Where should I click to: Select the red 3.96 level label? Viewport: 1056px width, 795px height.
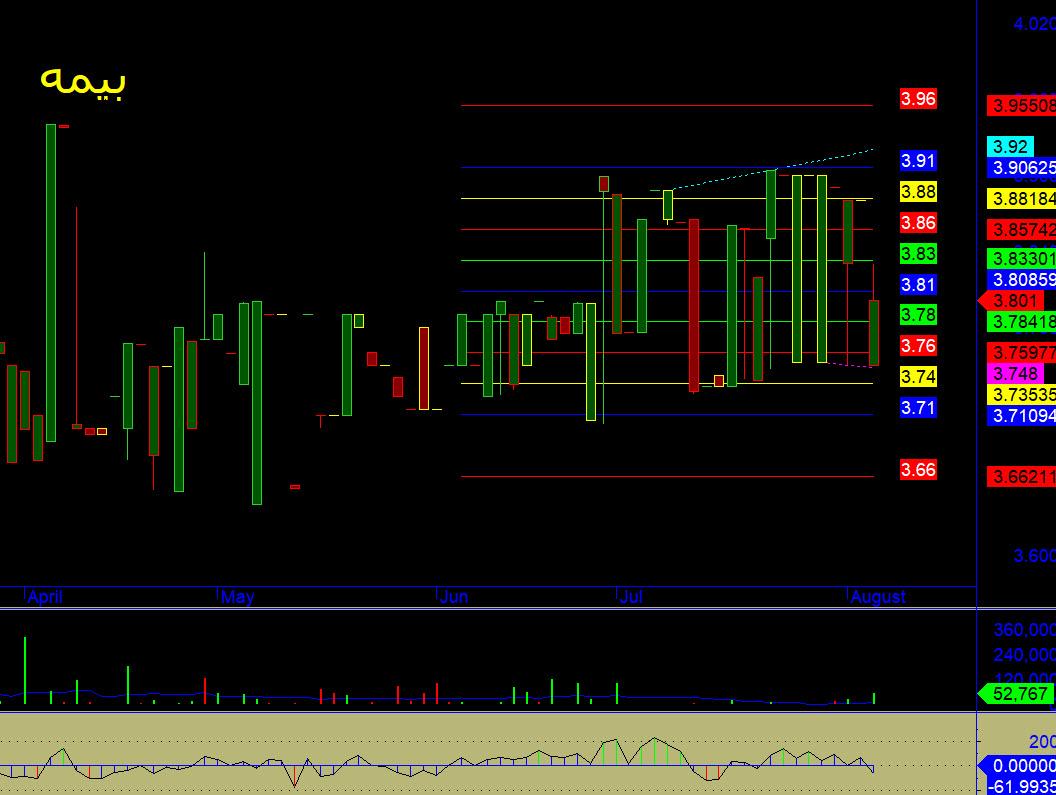(918, 99)
